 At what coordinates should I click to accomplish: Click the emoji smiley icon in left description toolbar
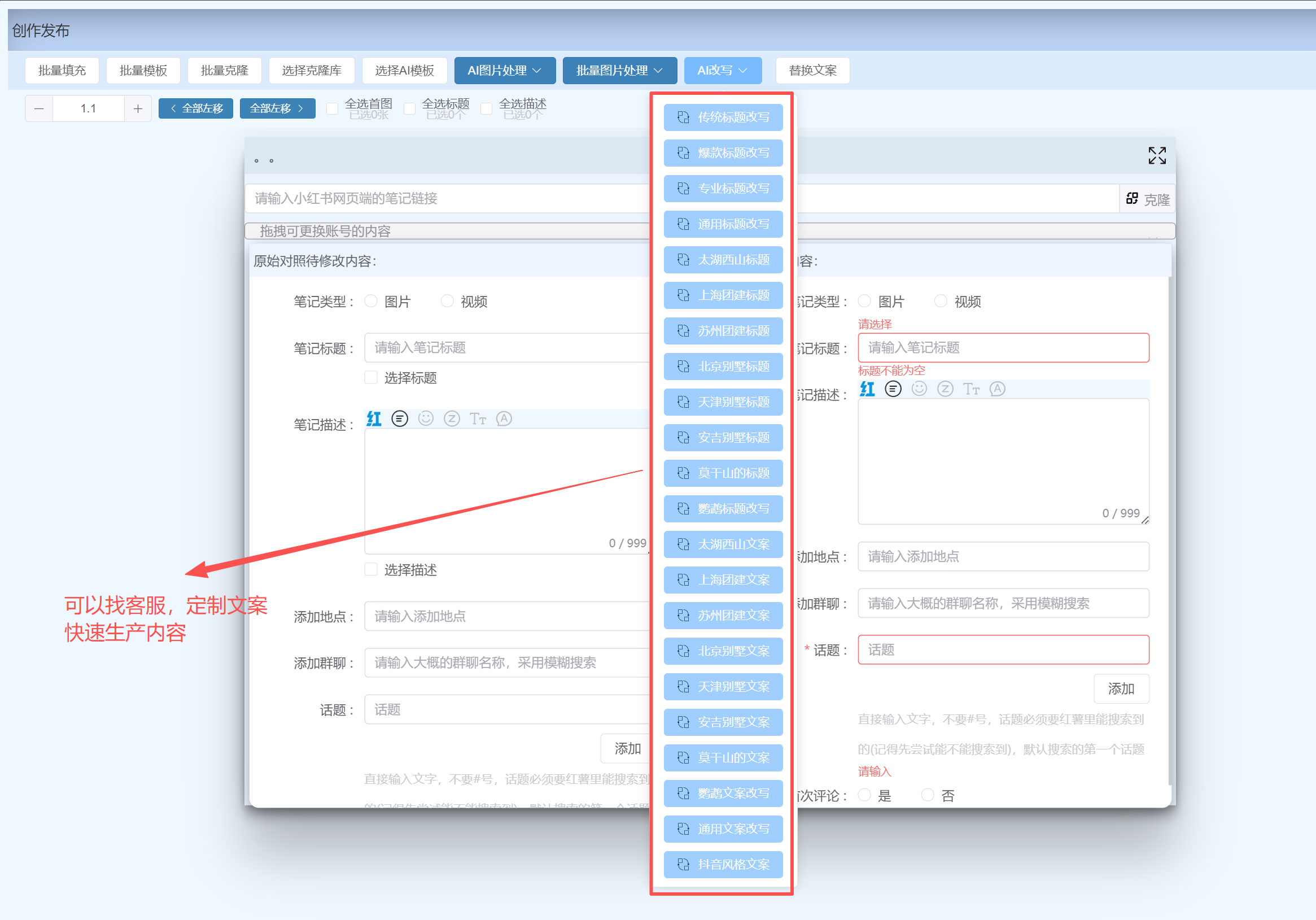425,418
